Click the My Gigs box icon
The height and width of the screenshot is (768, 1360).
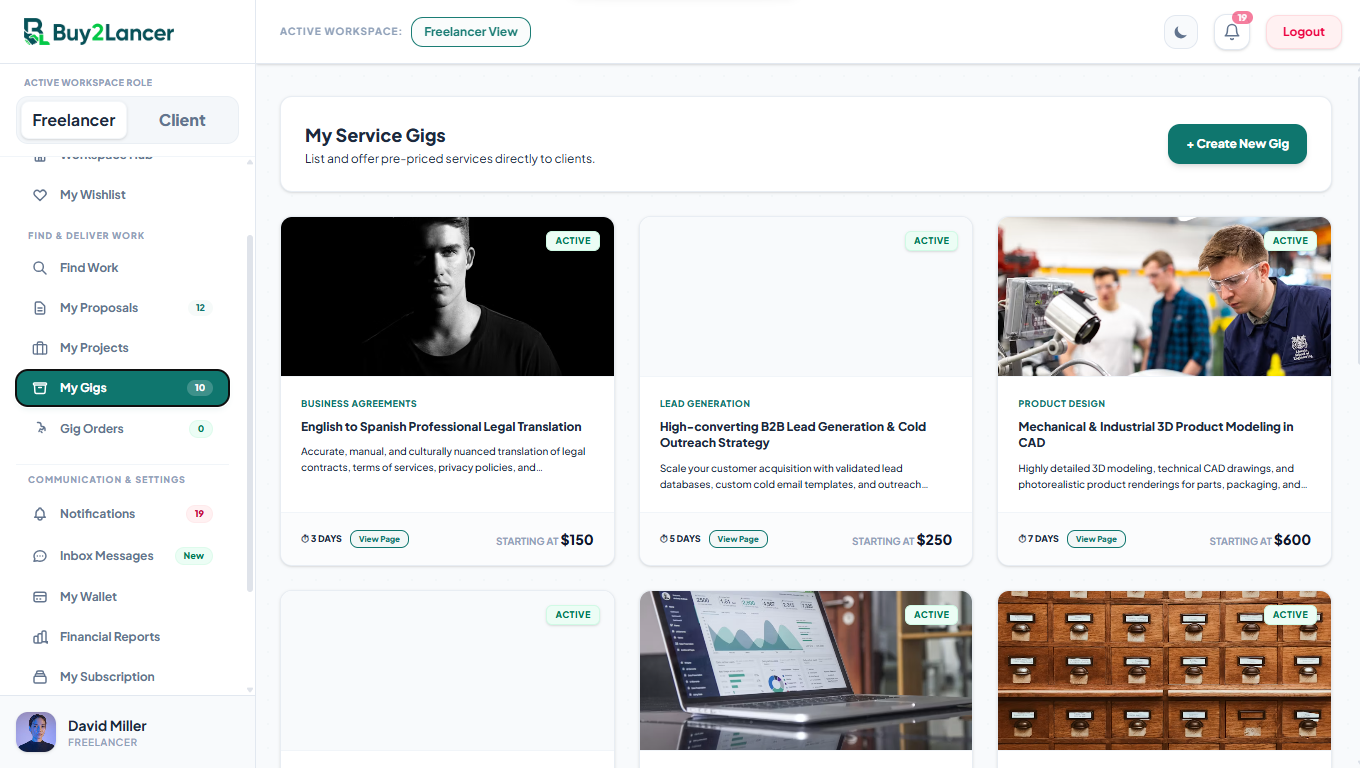(x=40, y=388)
